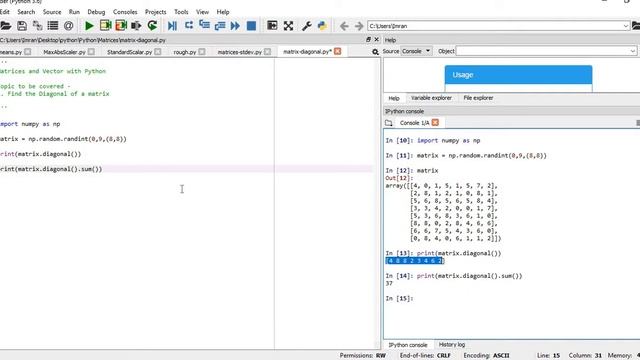Viewport: 640px width, 360px height.
Task: Switch to StandardScalar.py tab
Action: pos(129,52)
